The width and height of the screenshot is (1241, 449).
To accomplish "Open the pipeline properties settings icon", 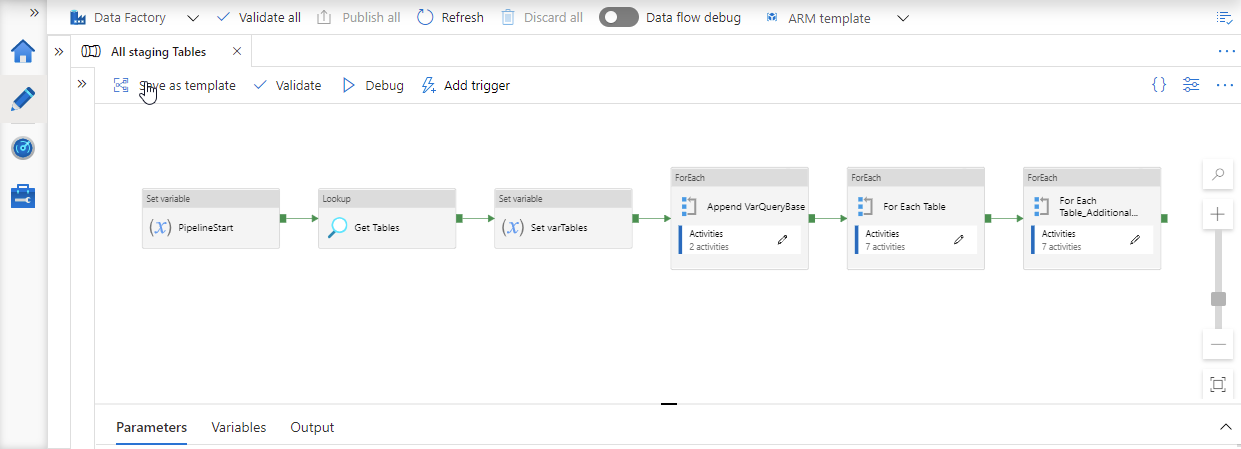I will click(x=1191, y=85).
